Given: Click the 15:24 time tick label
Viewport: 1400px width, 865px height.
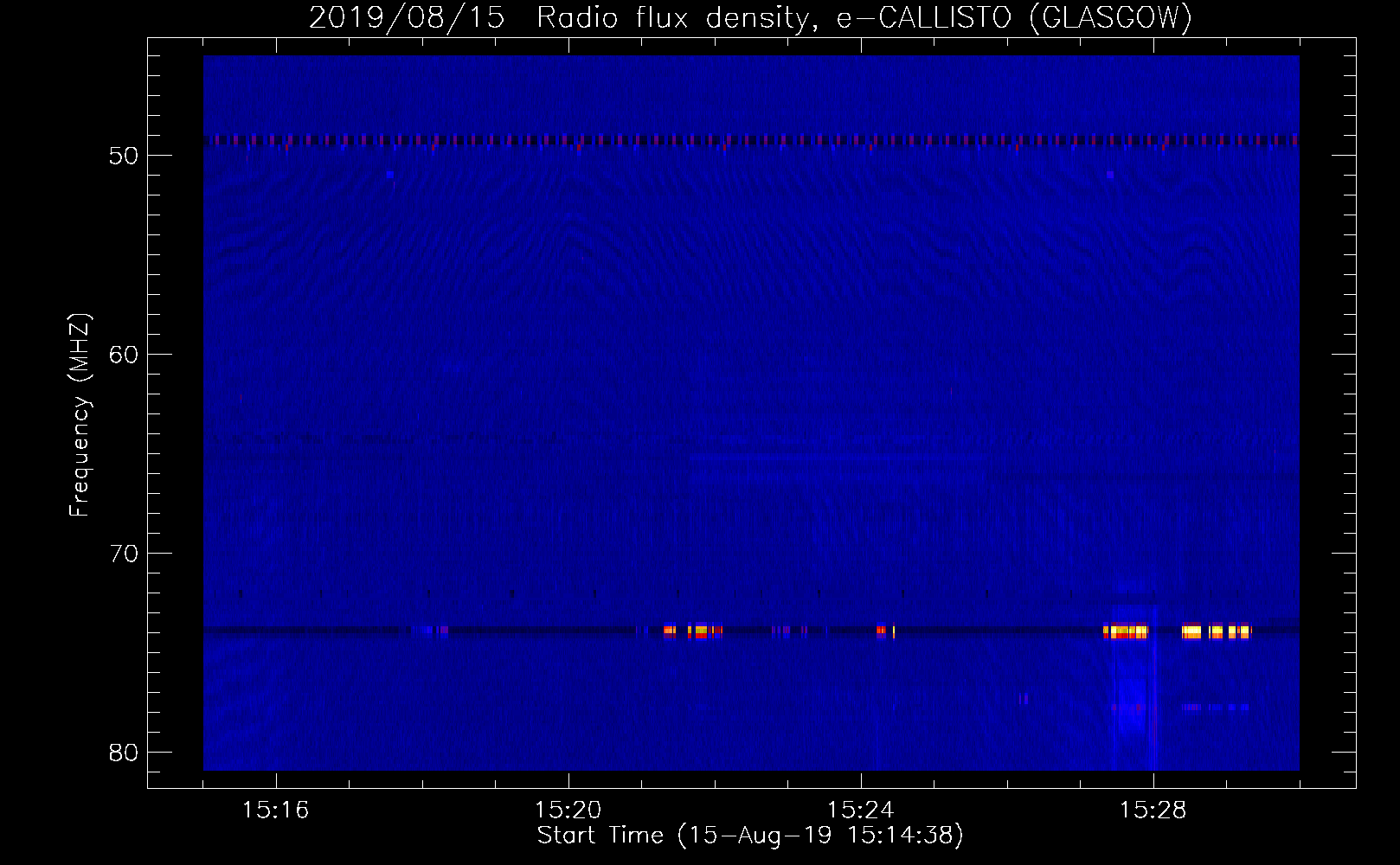Looking at the screenshot, I should [861, 811].
